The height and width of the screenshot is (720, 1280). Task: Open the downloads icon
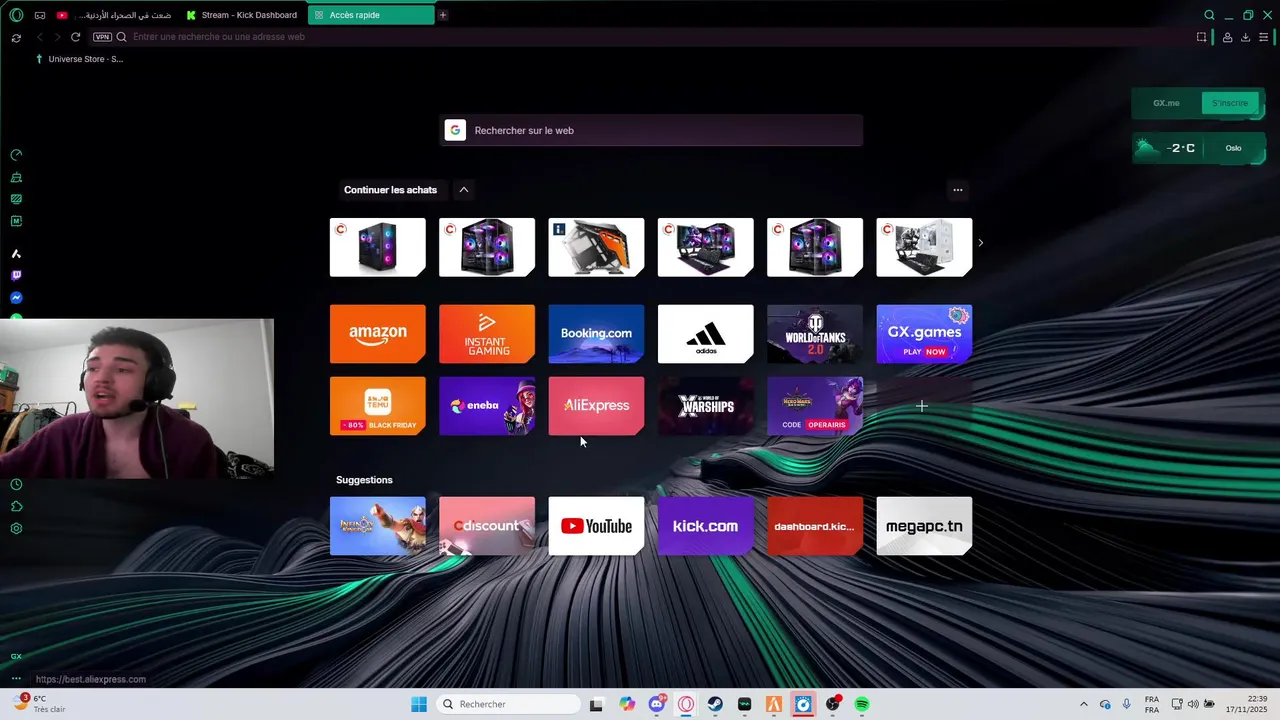pos(1245,37)
